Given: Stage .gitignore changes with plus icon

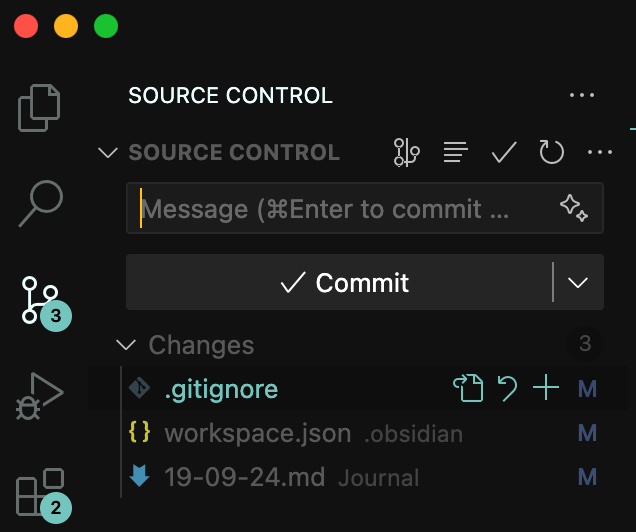Looking at the screenshot, I should coord(546,388).
